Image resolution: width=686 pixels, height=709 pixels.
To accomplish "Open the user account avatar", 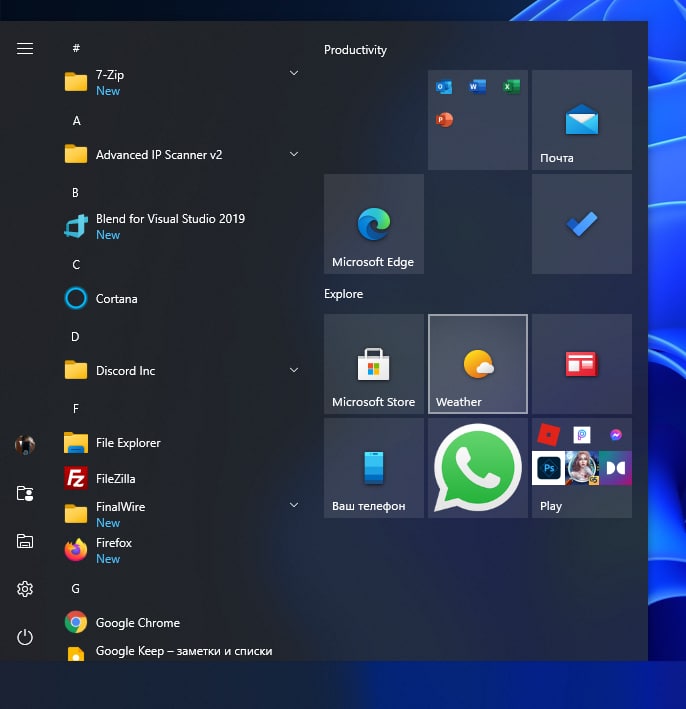I will [25, 445].
